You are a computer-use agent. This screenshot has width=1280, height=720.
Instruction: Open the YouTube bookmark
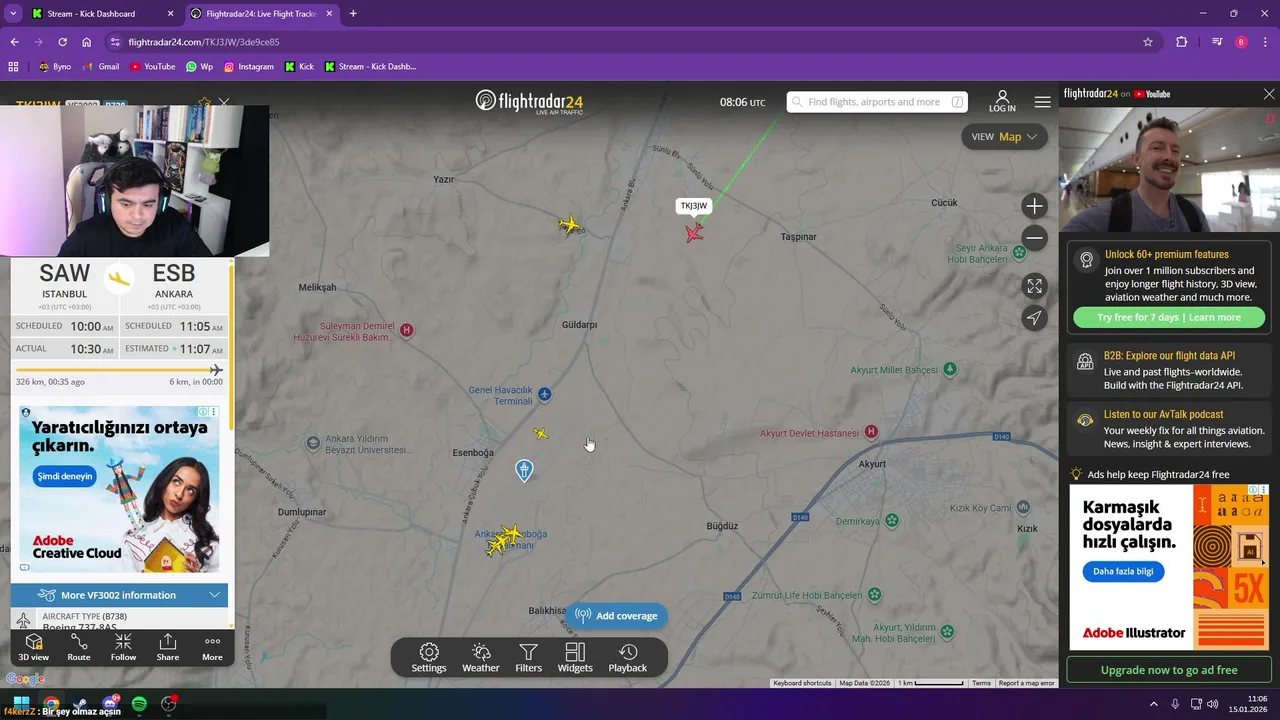click(x=151, y=67)
